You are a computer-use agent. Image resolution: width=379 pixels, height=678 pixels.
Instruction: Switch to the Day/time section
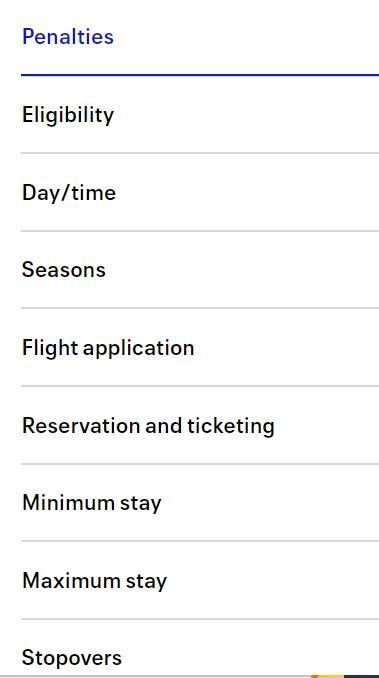click(200, 192)
